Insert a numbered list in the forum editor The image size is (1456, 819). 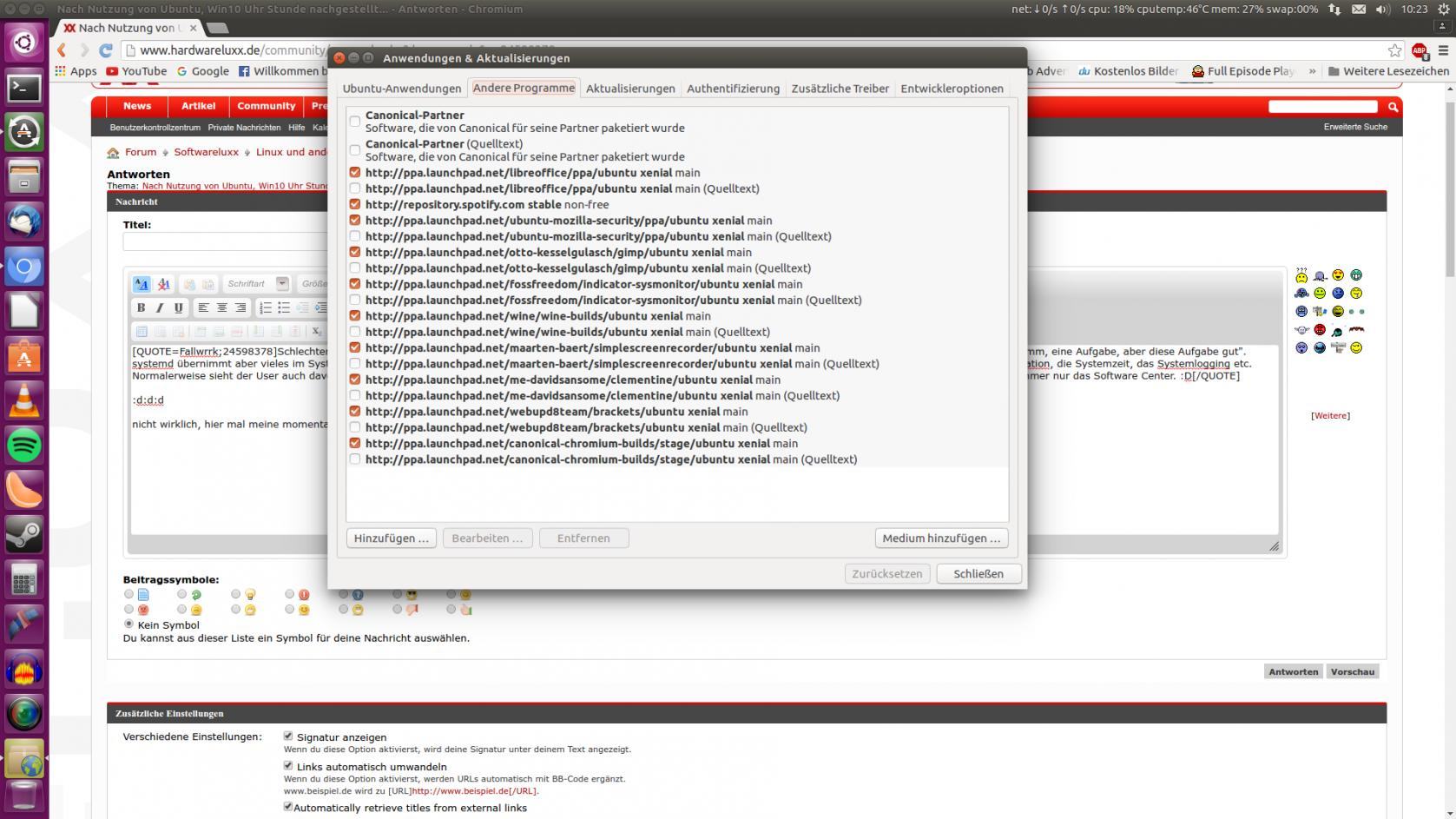point(266,307)
